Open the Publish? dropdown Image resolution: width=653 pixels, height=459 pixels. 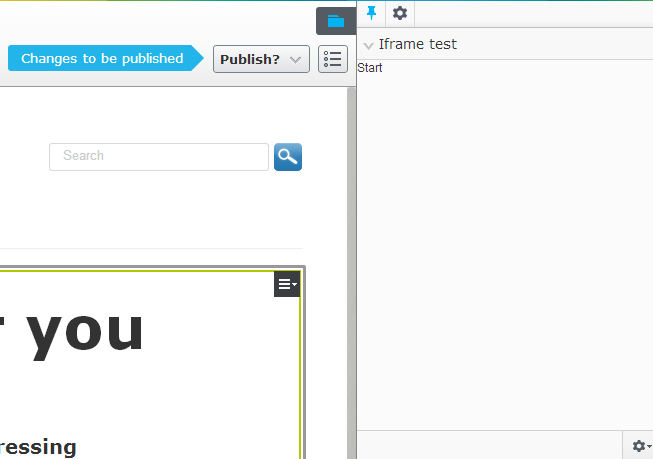coord(260,59)
